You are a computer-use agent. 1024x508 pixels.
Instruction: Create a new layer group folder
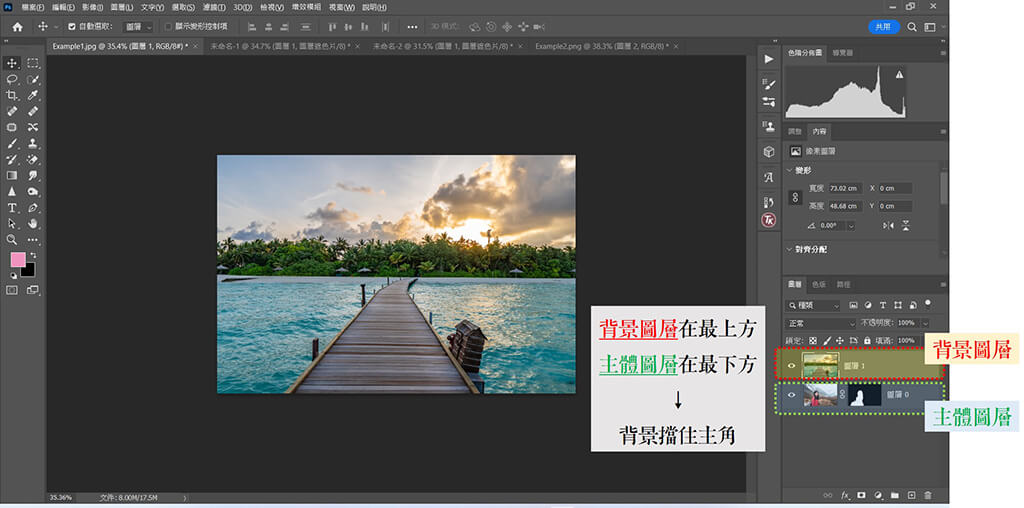[895, 496]
